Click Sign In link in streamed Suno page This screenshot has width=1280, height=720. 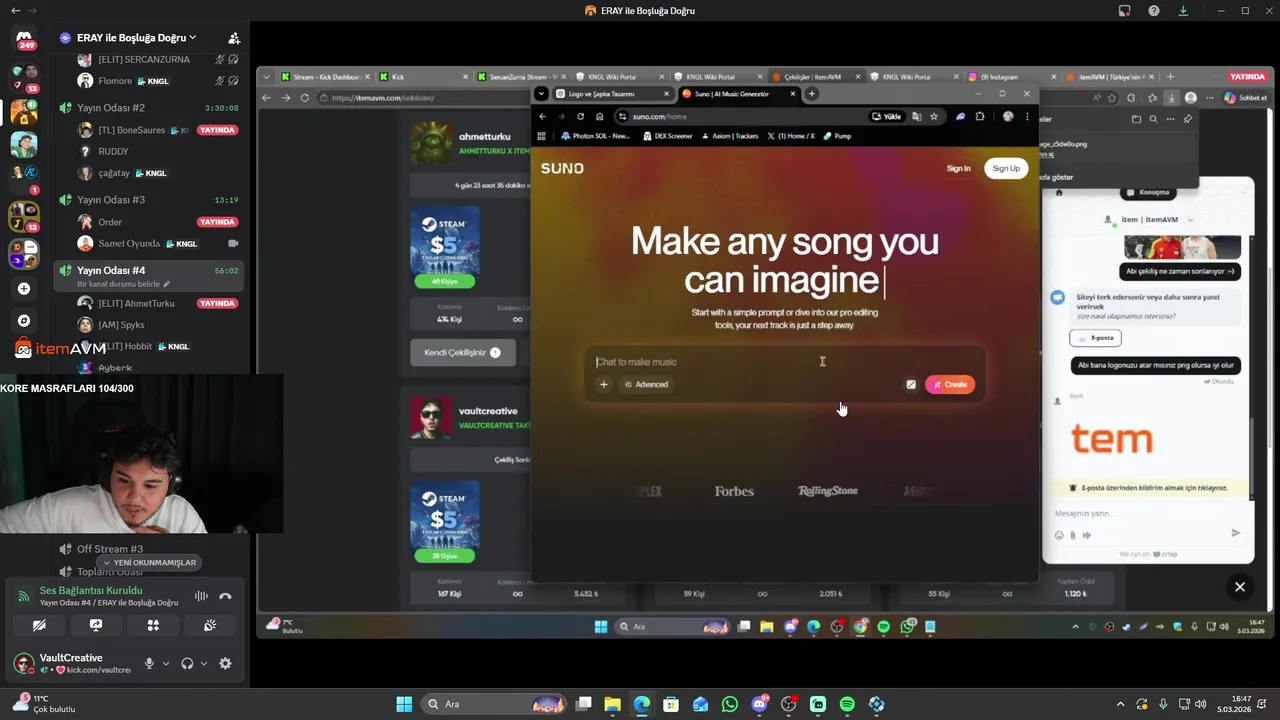pyautogui.click(x=958, y=168)
